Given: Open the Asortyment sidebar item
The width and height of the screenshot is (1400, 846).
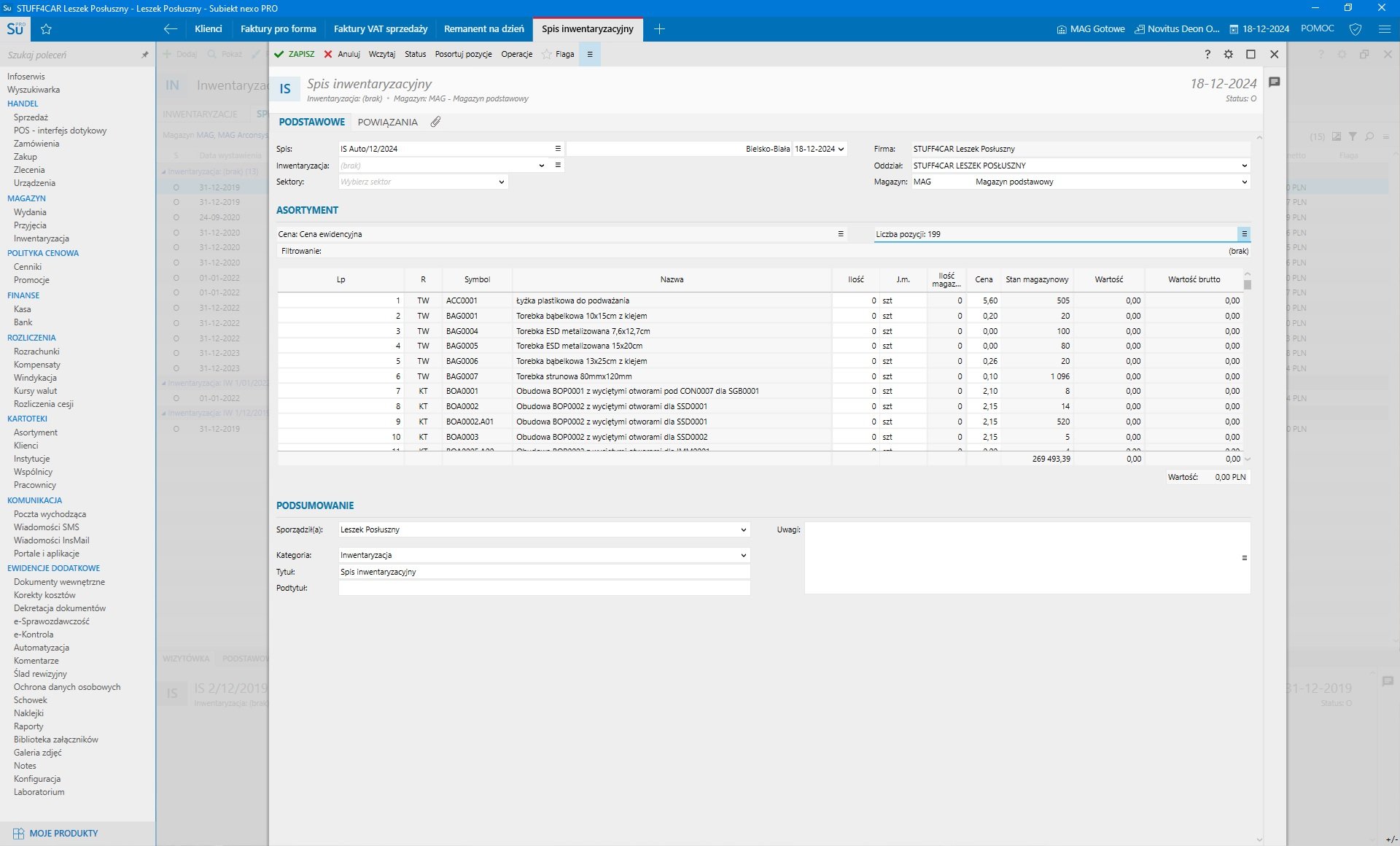Looking at the screenshot, I should [35, 432].
